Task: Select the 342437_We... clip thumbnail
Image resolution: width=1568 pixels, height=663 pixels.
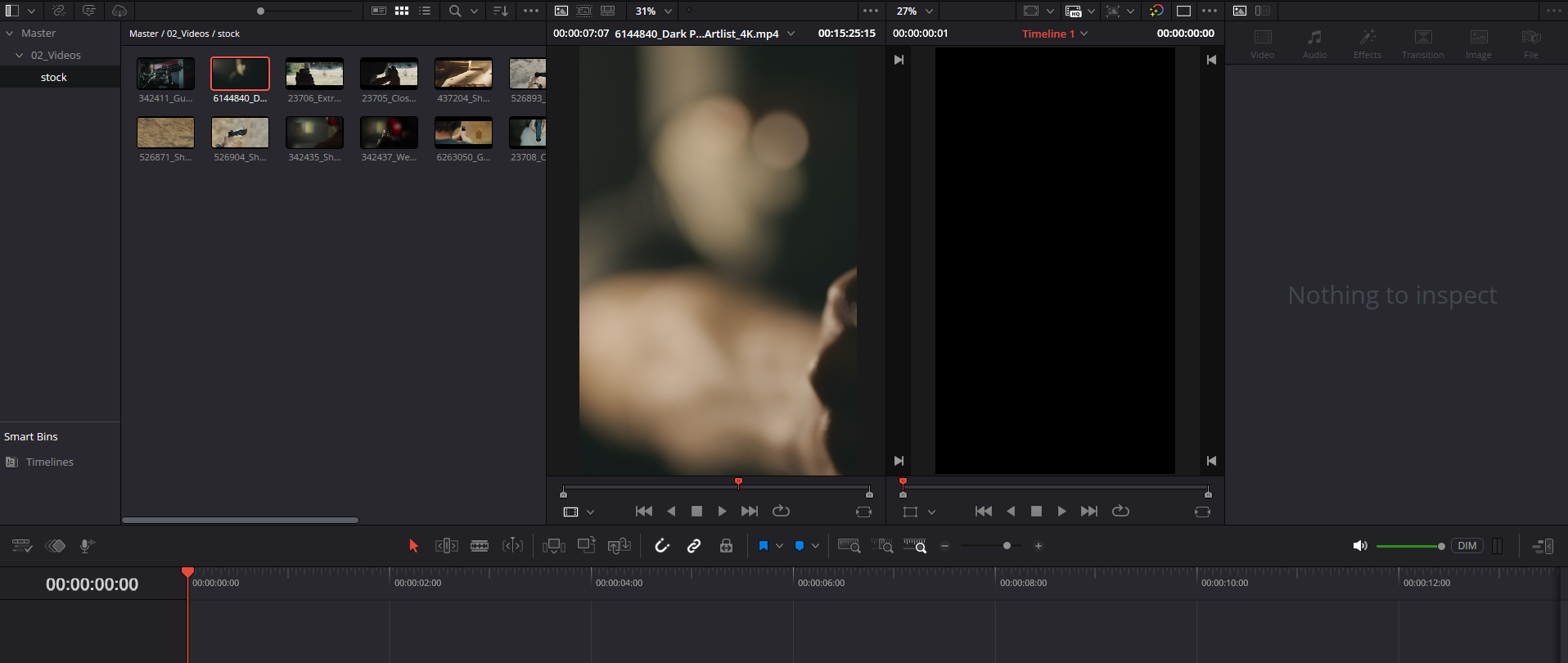Action: 389,133
